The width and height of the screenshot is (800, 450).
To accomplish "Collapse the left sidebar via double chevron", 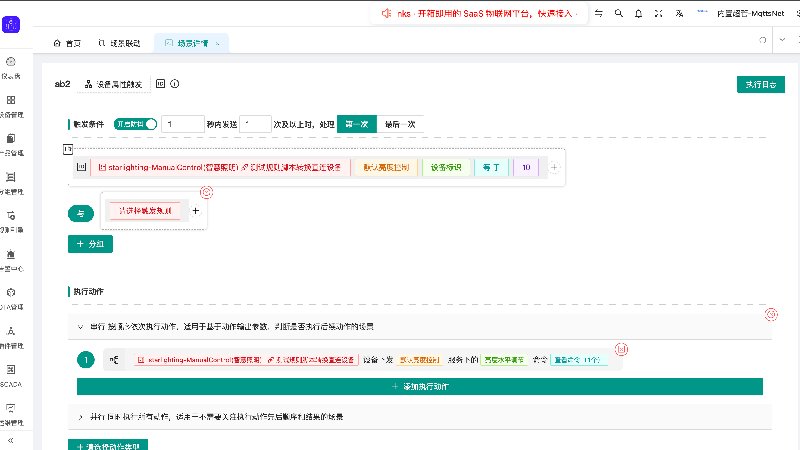I will [x=11, y=440].
